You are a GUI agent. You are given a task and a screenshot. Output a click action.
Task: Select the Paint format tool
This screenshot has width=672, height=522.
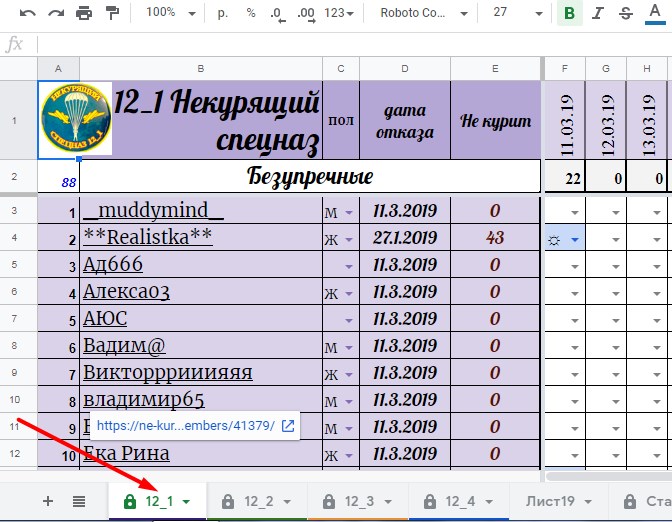click(x=112, y=14)
